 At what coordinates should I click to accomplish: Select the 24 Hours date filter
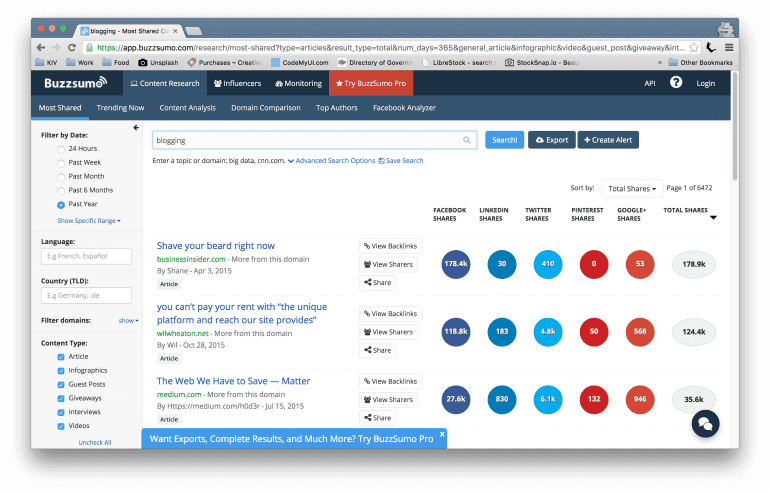[x=61, y=149]
